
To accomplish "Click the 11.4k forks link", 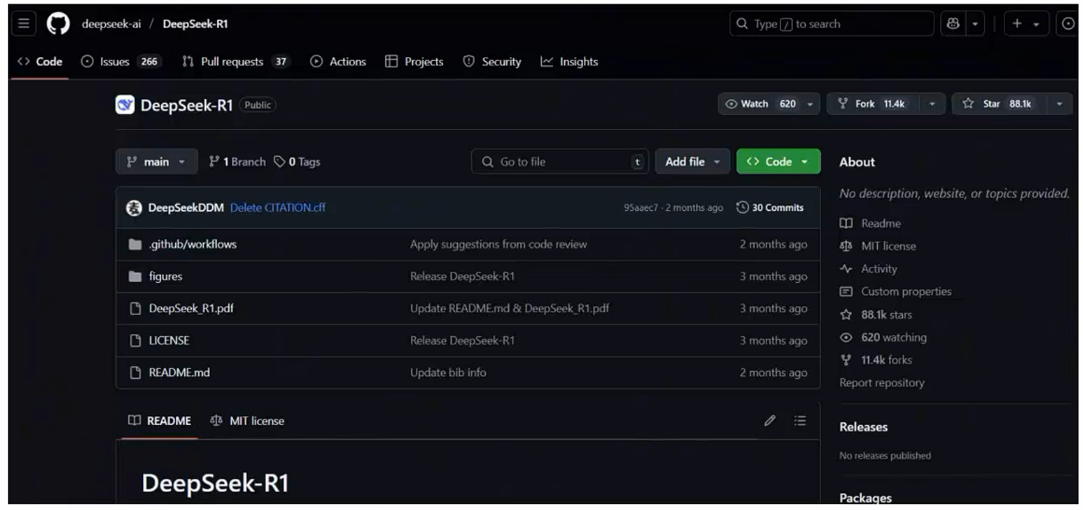I will 886,360.
